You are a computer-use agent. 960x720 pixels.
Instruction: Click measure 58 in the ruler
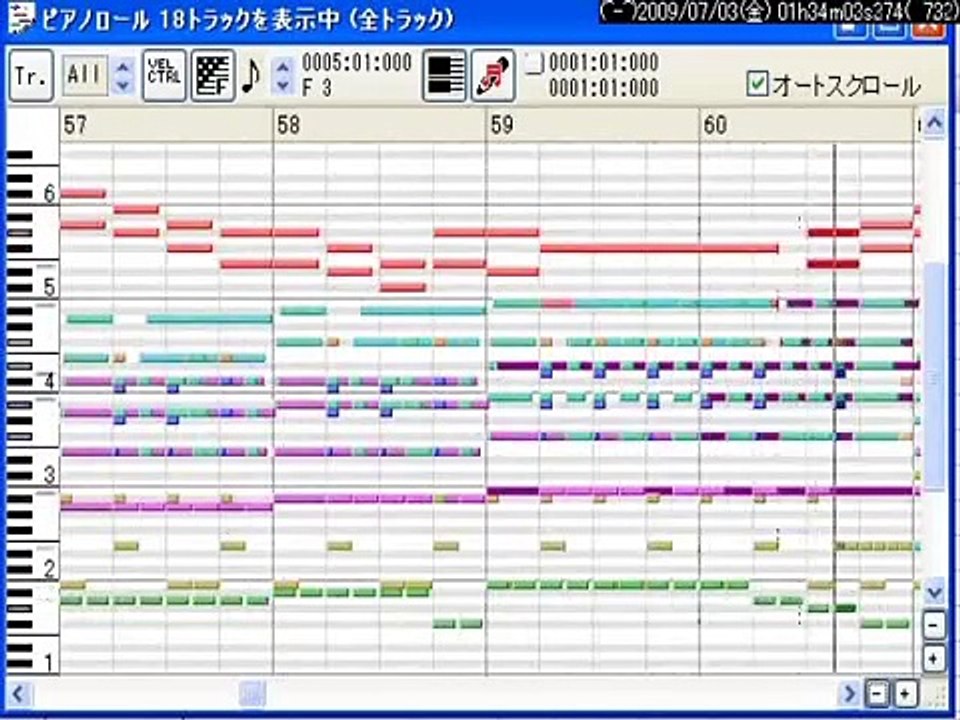coord(288,125)
